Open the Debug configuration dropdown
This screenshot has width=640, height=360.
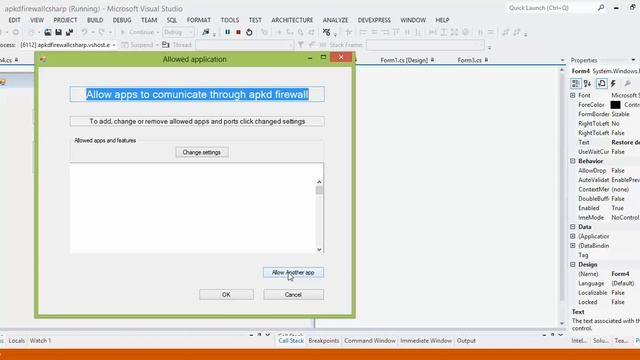(x=178, y=32)
